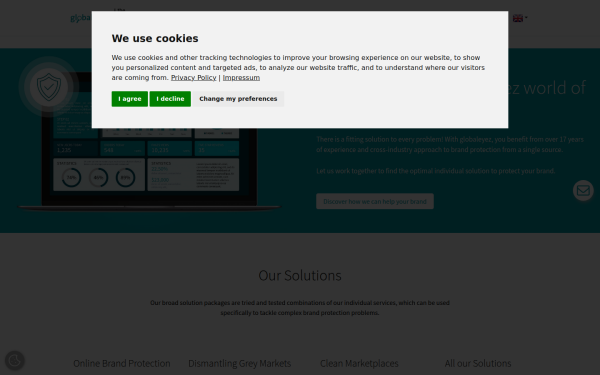600x375 pixels.
Task: Click the We use cookies heading
Action: [x=155, y=38]
